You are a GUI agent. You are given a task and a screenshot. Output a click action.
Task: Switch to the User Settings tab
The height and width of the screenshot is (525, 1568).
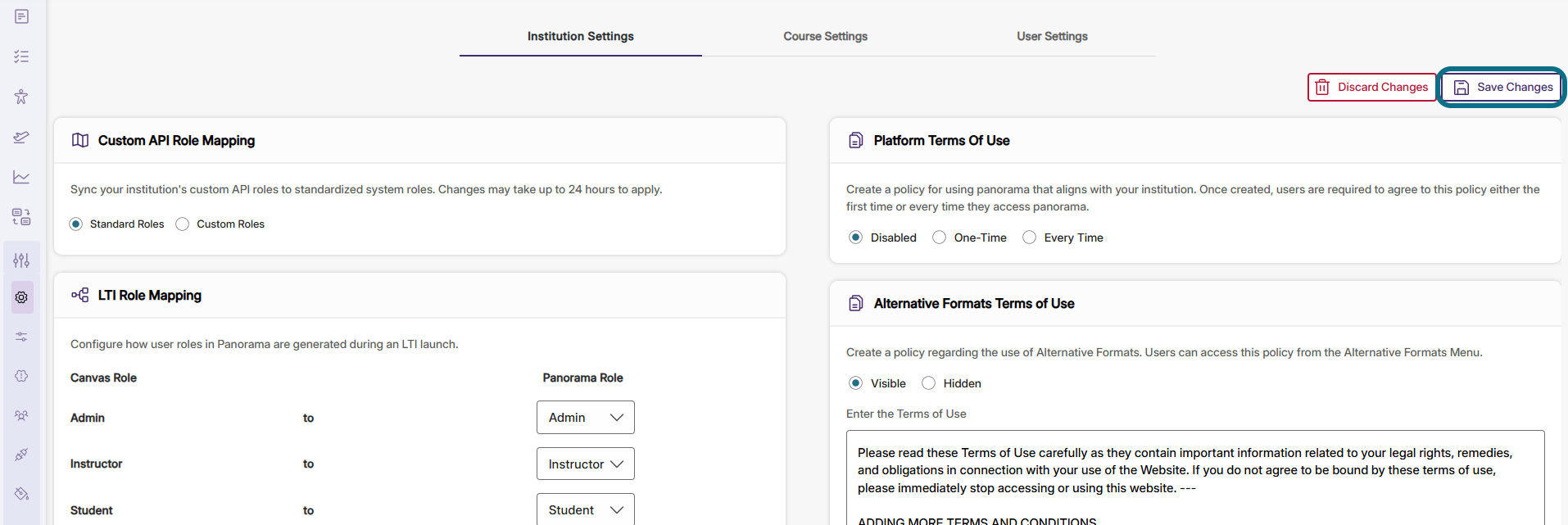1052,36
